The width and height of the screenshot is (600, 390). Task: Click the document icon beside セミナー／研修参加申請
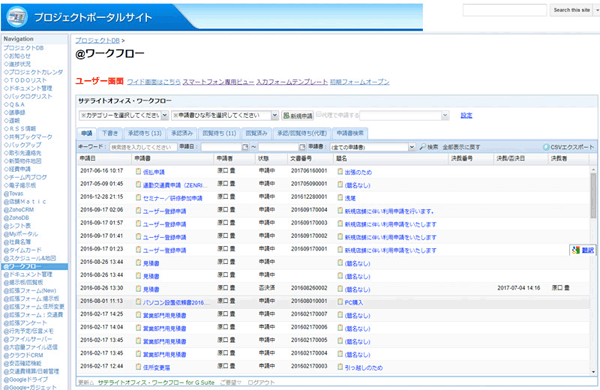click(139, 198)
